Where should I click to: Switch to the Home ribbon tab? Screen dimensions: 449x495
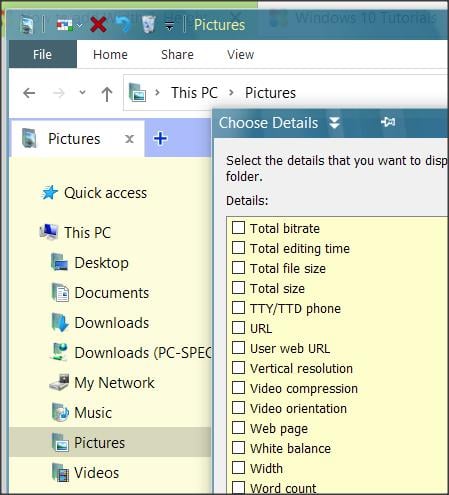[x=110, y=54]
